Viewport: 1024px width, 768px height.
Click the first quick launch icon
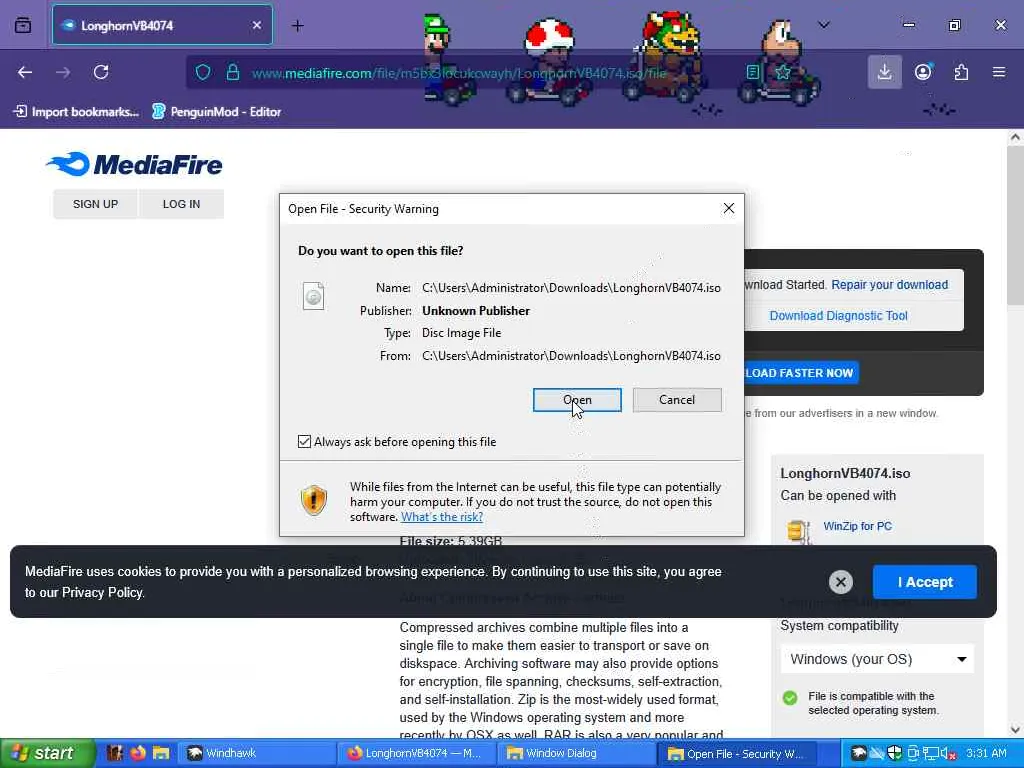coord(115,753)
